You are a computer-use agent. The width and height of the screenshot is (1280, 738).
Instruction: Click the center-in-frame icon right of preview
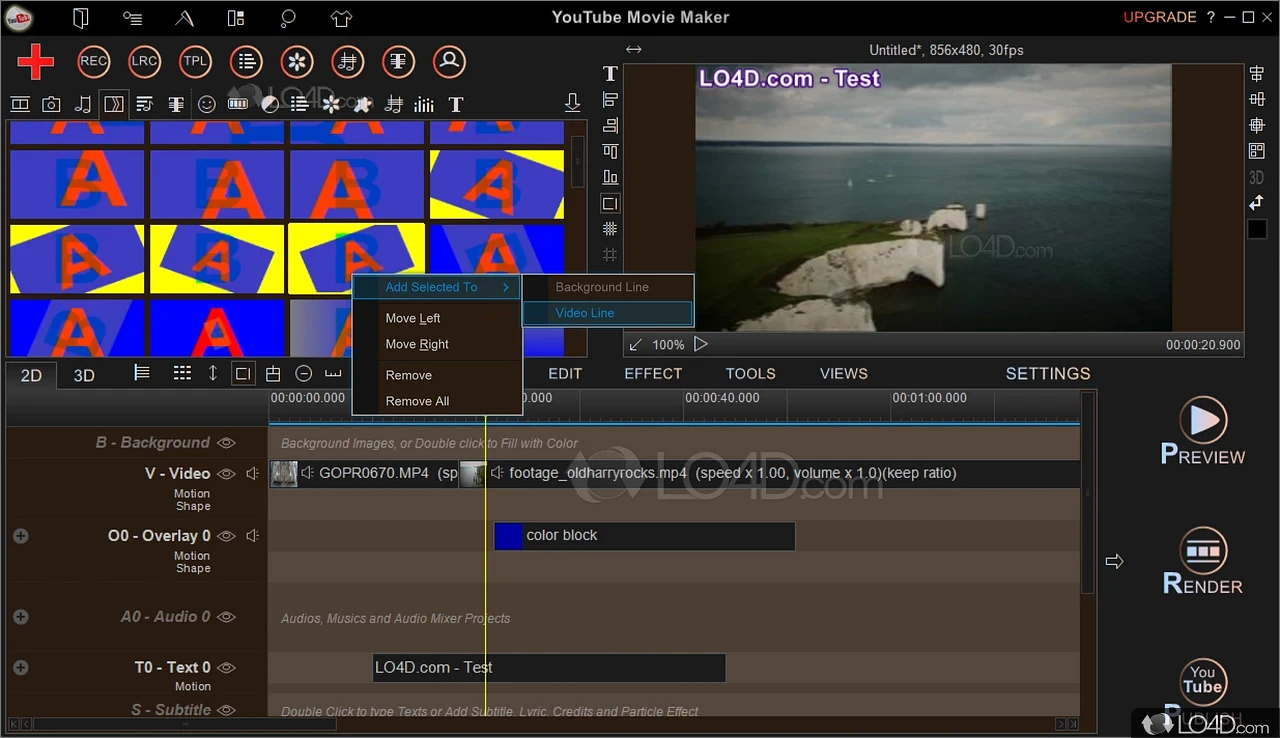coord(1257,125)
